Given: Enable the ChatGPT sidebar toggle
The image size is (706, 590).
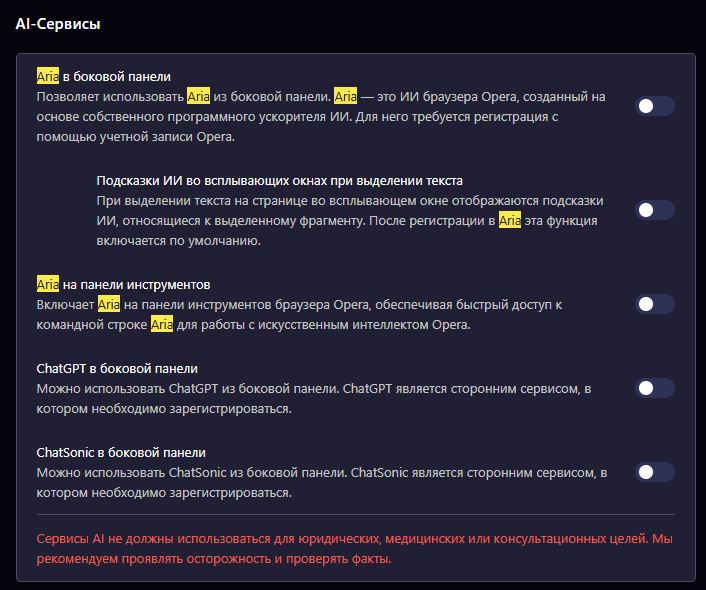Looking at the screenshot, I should (x=655, y=388).
